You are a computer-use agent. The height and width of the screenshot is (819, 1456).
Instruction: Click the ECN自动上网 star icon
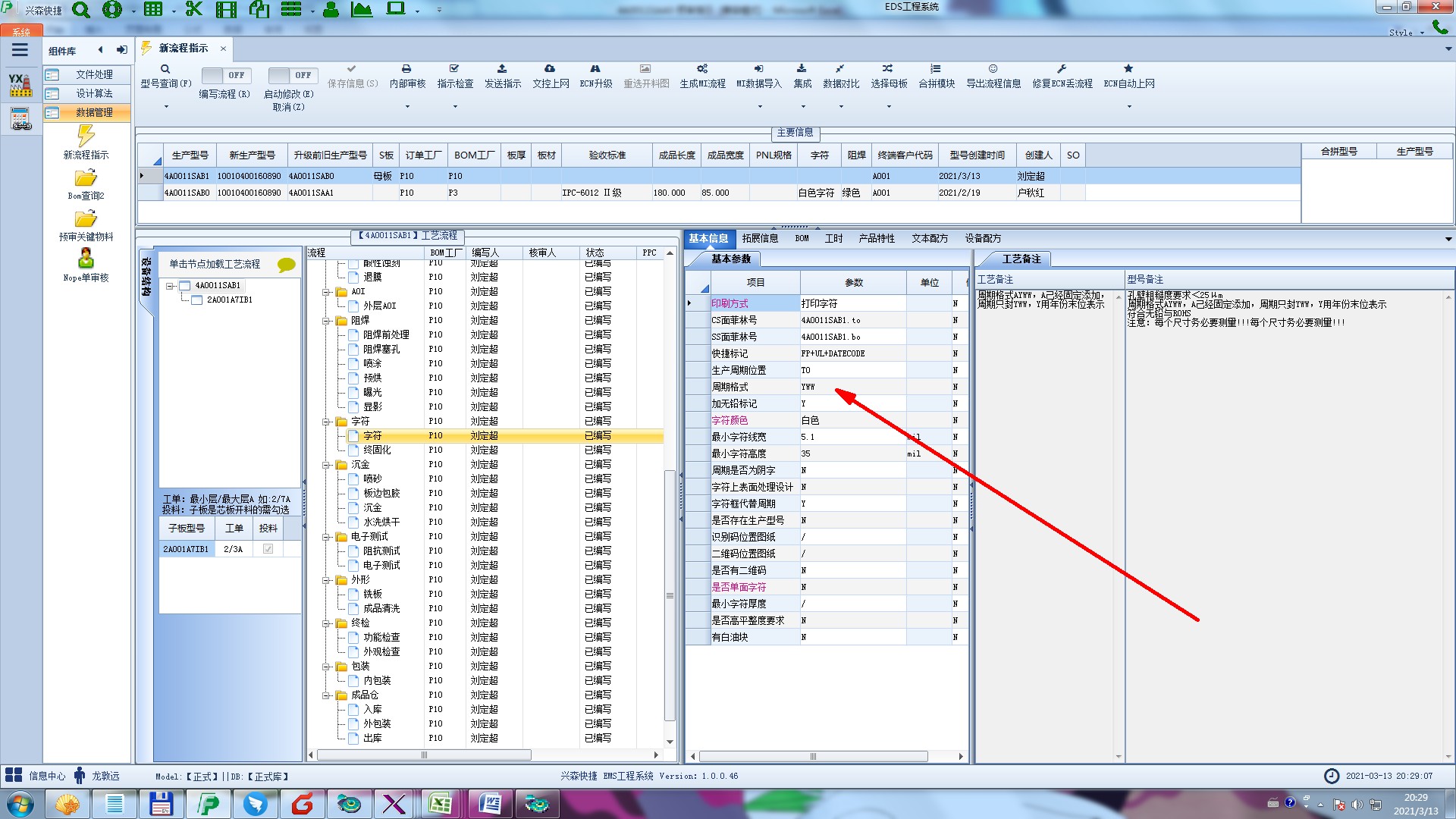(x=1128, y=69)
